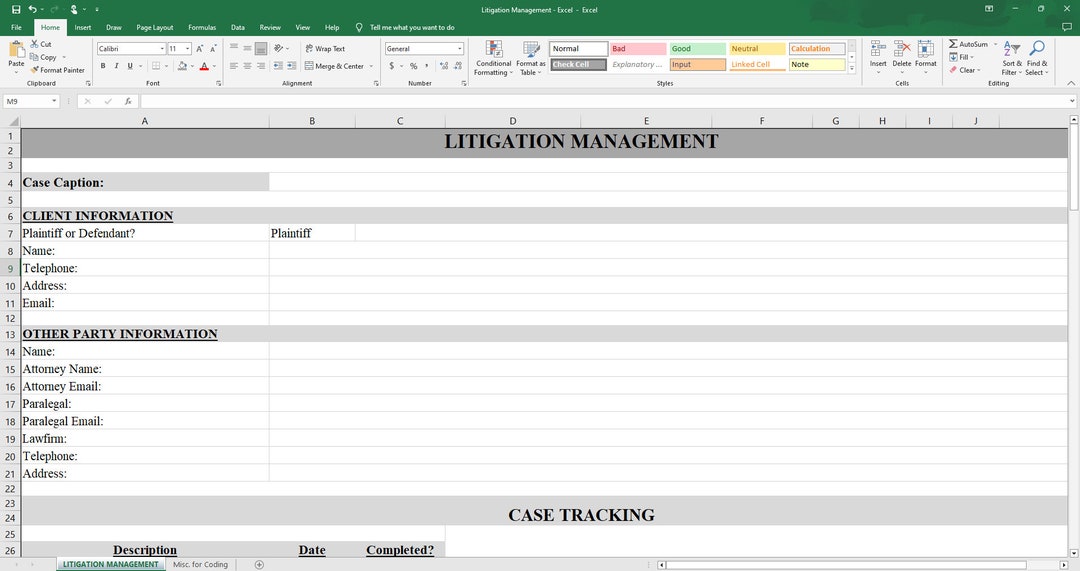Image resolution: width=1080 pixels, height=571 pixels.
Task: Middle-align the cell text
Action: coord(247,48)
